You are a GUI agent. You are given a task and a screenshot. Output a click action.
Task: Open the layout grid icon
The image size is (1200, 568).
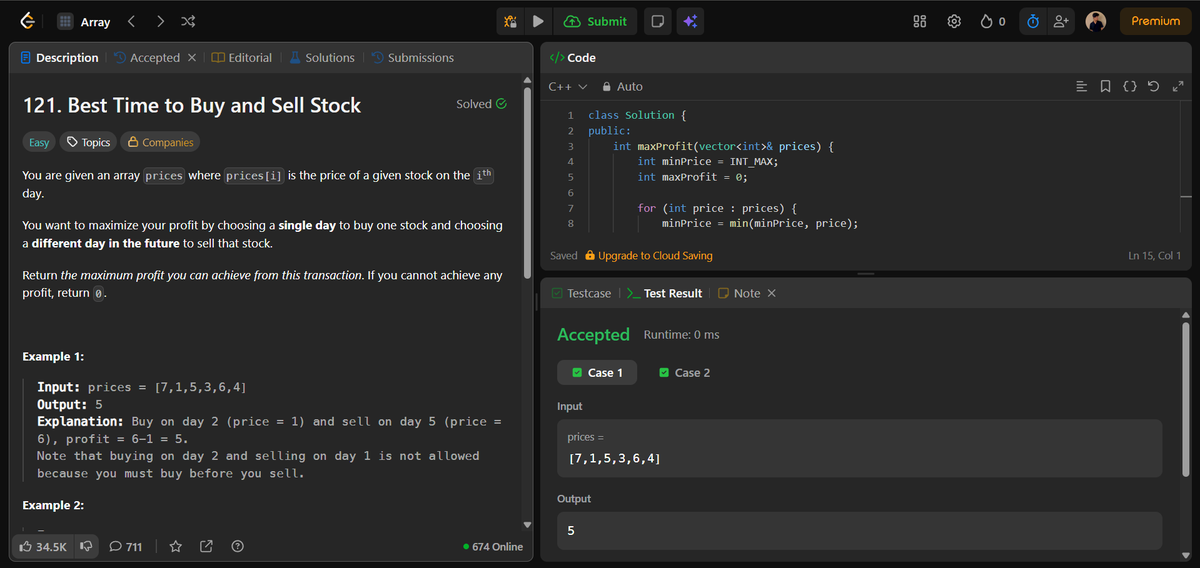click(x=921, y=21)
